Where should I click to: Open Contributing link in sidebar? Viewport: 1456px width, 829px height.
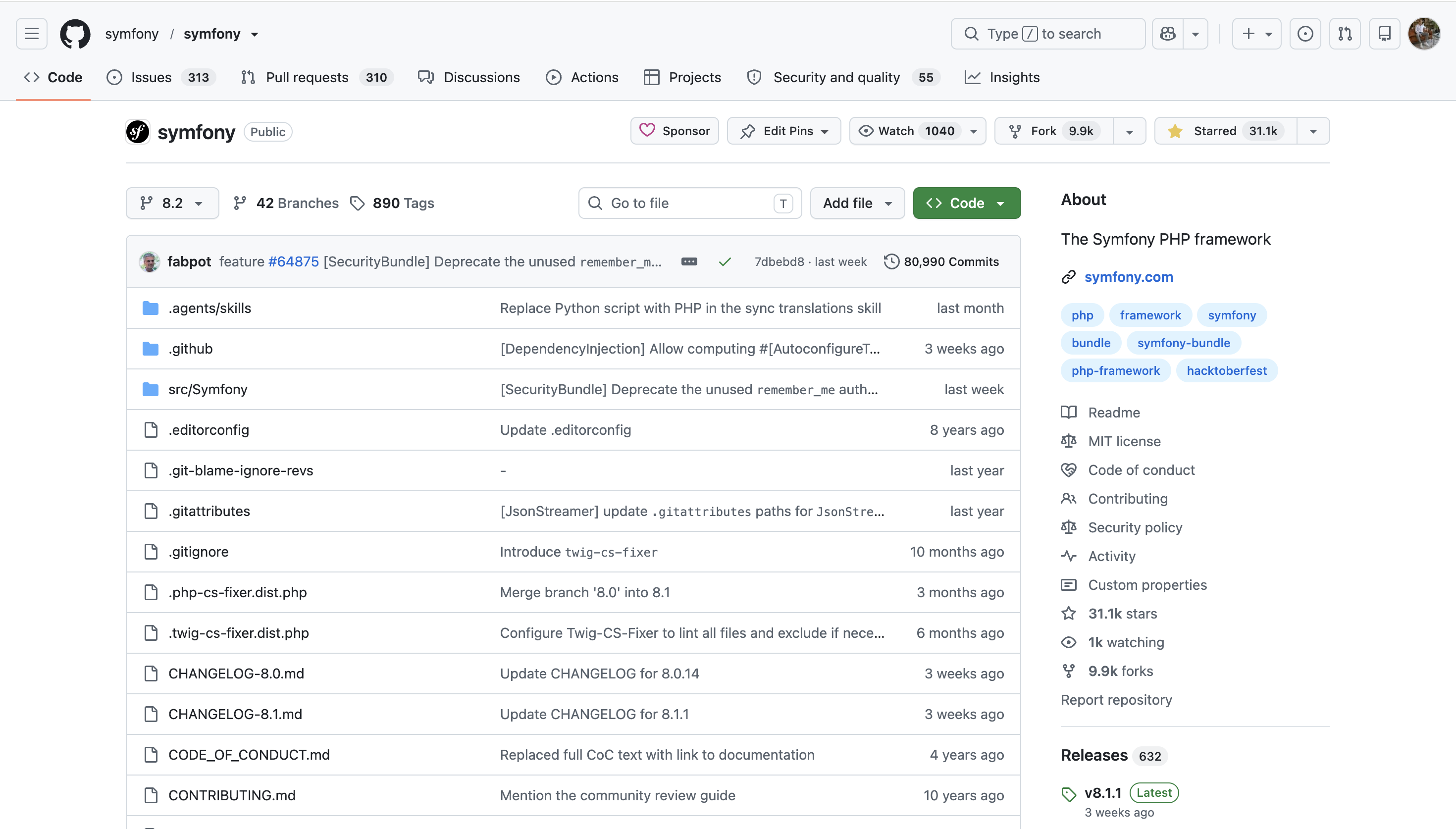coord(1114,499)
